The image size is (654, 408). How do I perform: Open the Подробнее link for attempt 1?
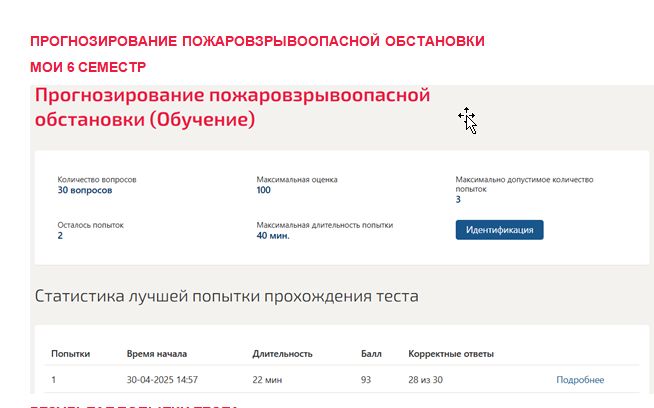coord(580,380)
